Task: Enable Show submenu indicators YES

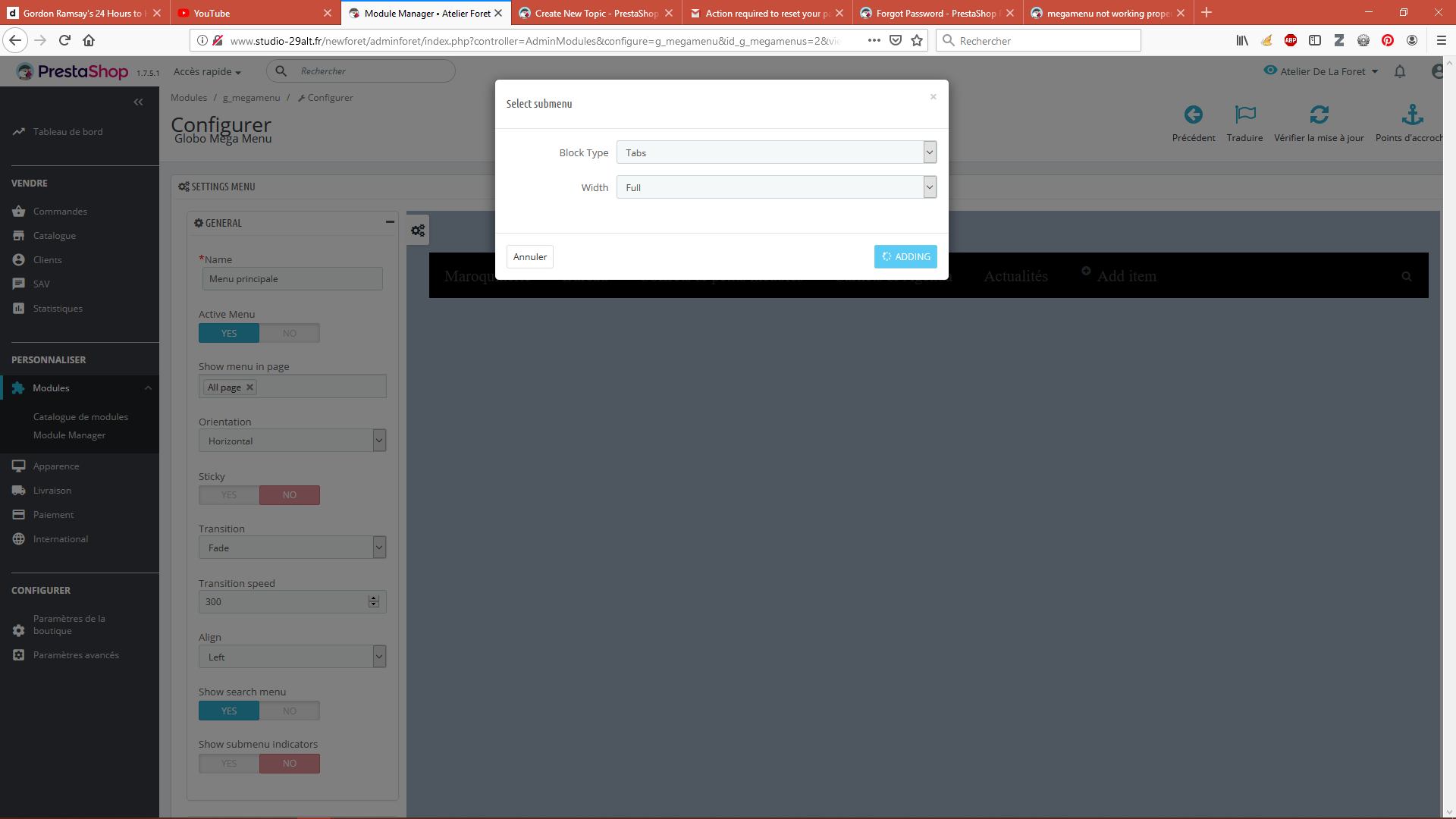Action: point(229,764)
